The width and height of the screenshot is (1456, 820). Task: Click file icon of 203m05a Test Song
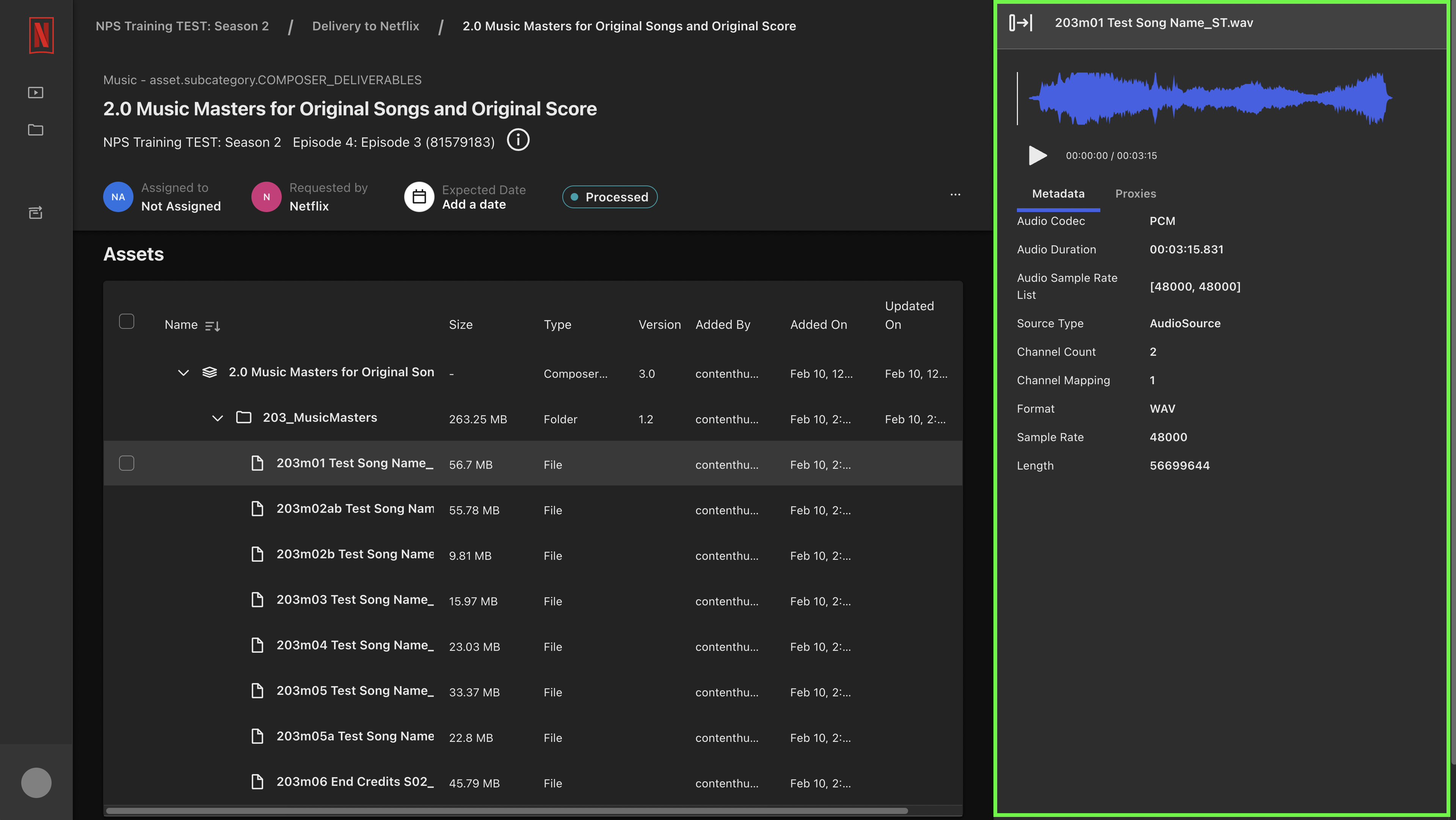[x=257, y=736]
